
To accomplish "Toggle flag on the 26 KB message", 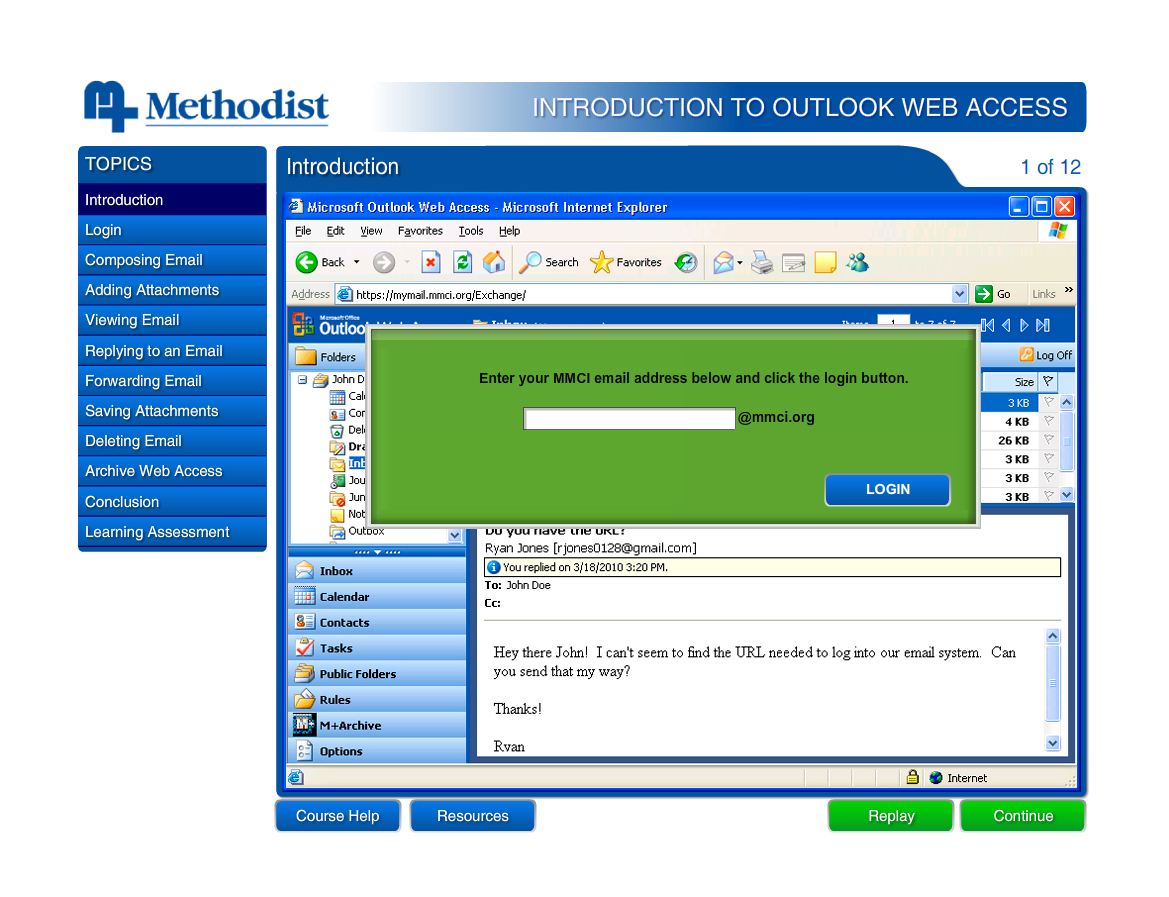I will [1049, 440].
